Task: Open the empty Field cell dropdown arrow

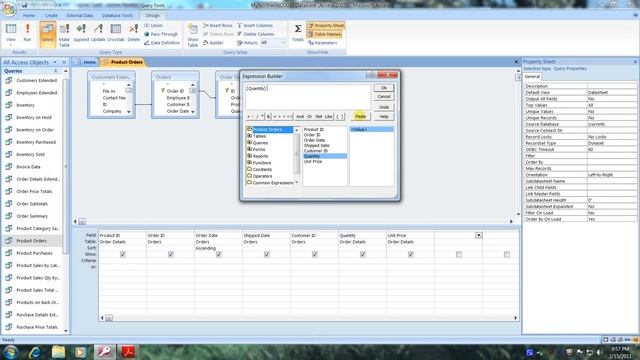Action: click(478, 236)
